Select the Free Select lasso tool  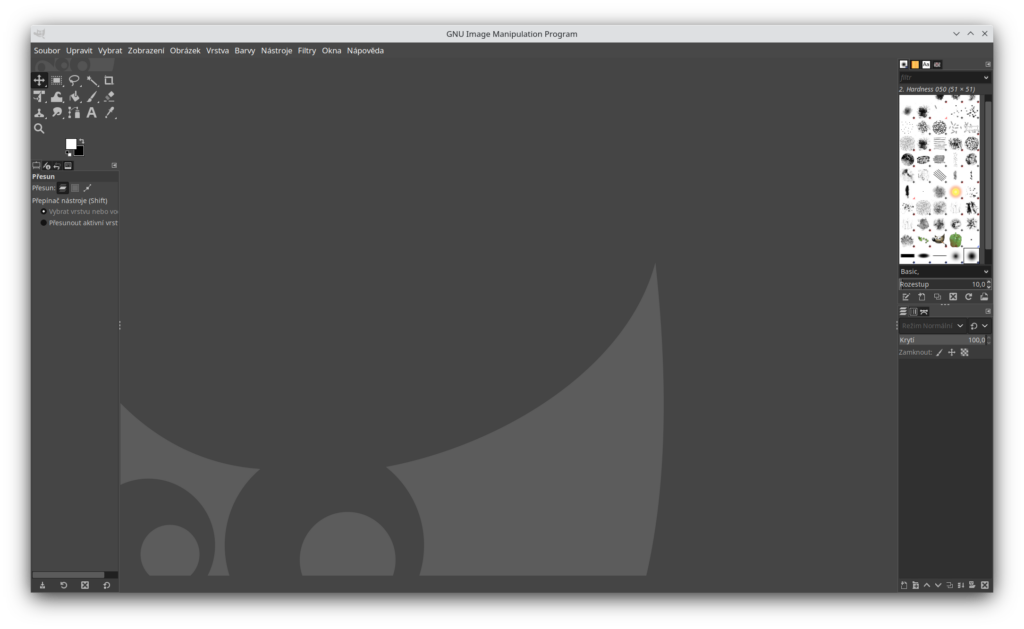coord(74,80)
